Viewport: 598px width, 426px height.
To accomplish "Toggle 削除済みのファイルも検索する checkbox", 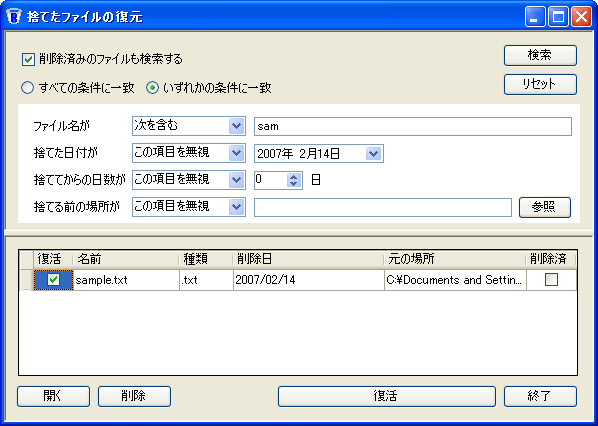I will [28, 59].
